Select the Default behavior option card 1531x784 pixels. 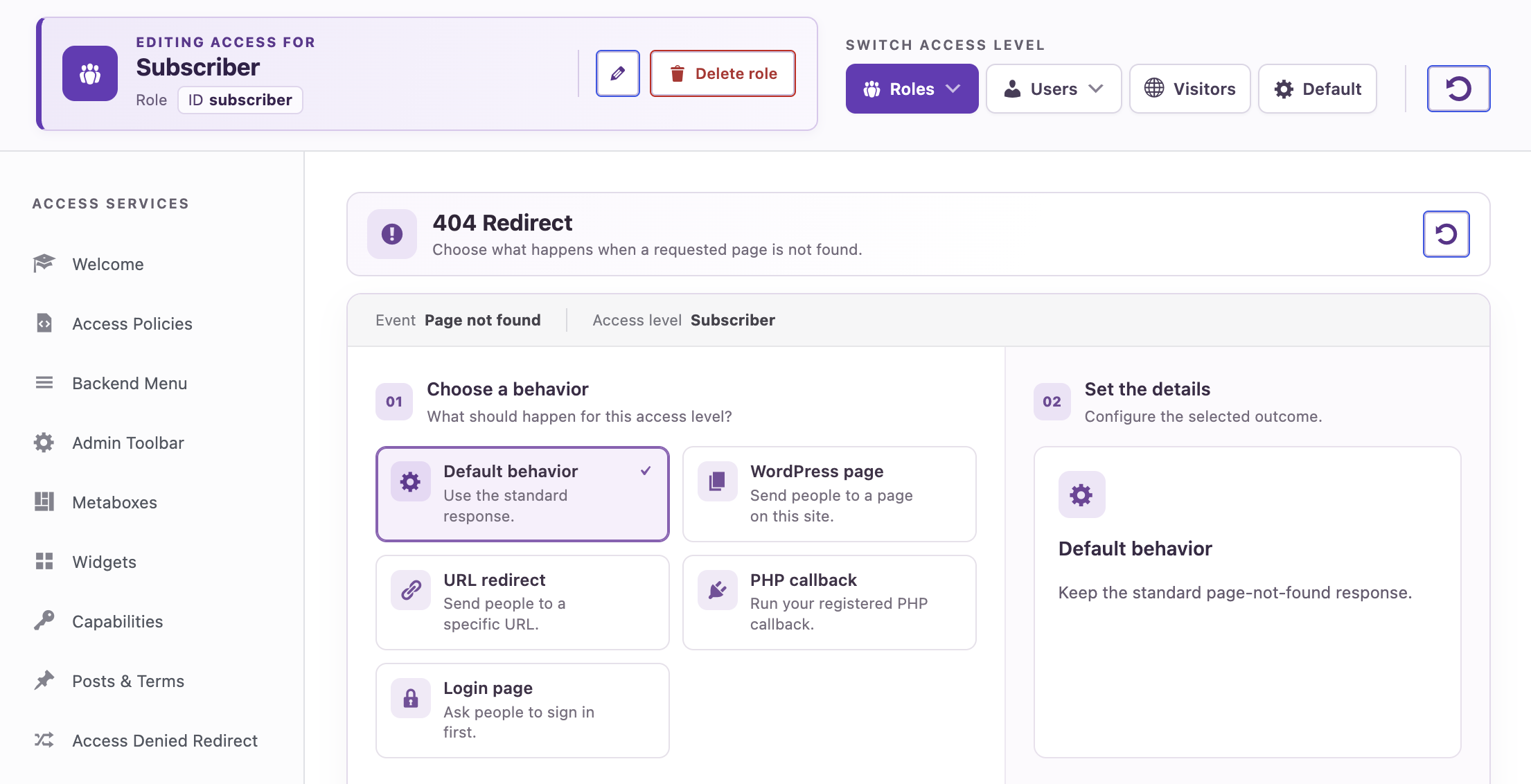pos(522,494)
